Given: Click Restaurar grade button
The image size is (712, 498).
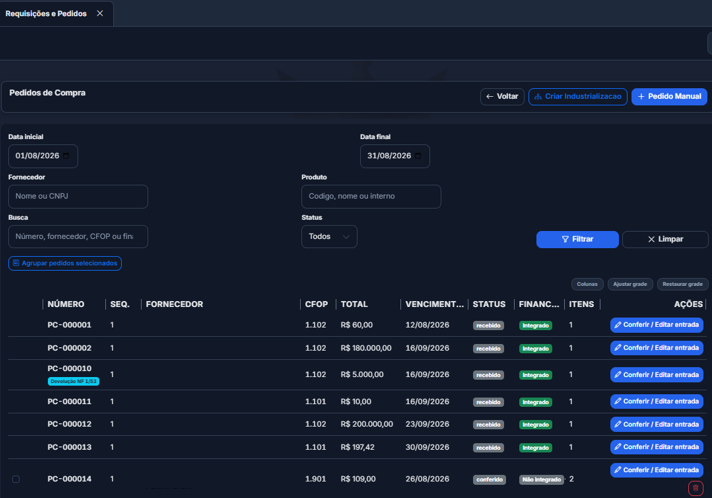Looking at the screenshot, I should click(682, 284).
